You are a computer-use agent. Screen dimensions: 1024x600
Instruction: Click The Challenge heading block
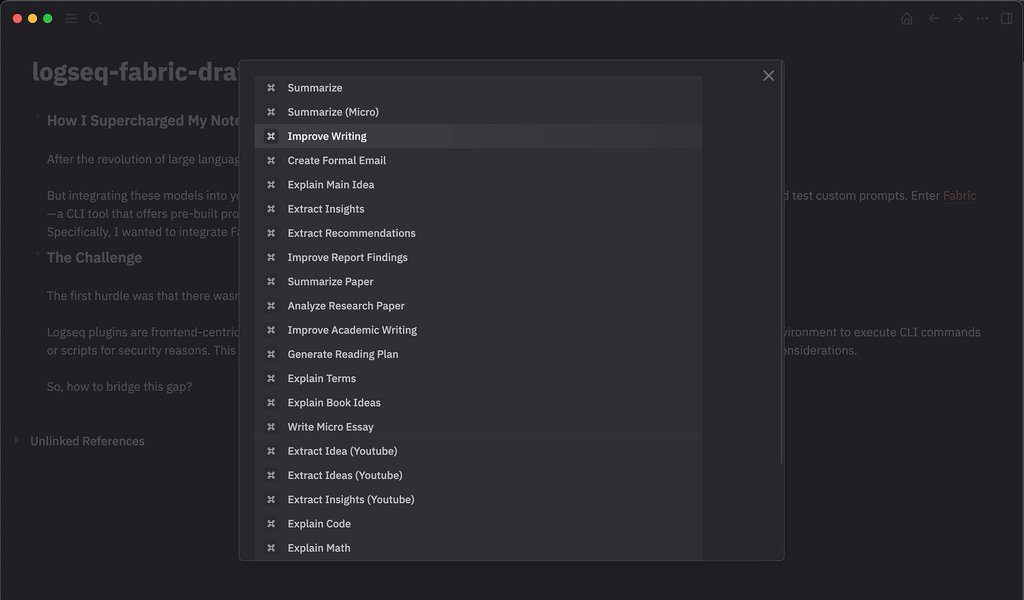point(94,257)
